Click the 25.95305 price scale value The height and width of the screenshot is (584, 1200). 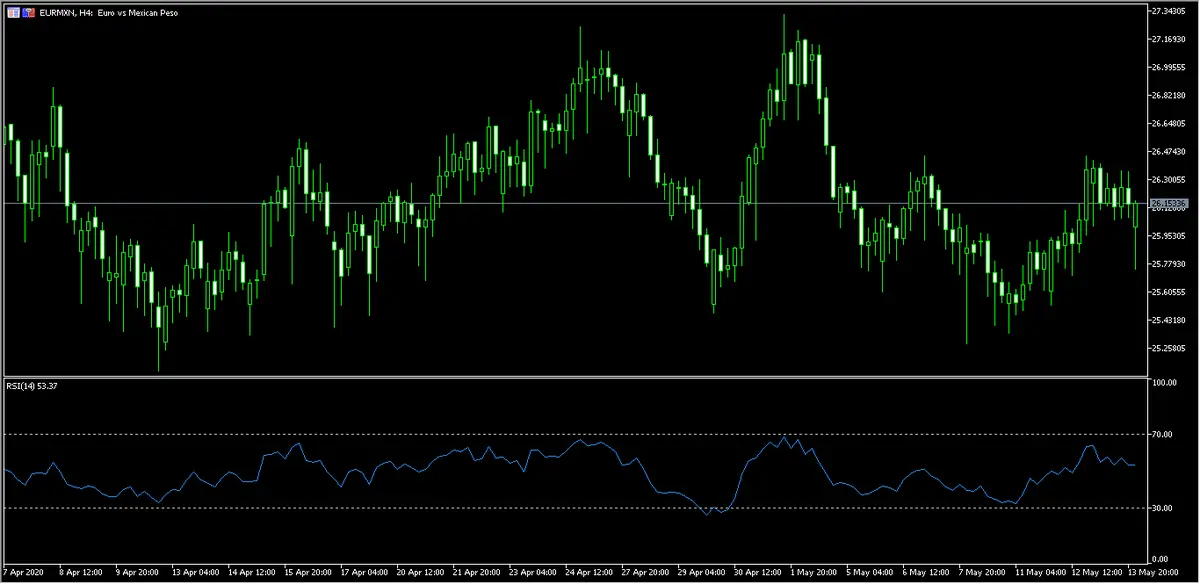[x=1168, y=236]
